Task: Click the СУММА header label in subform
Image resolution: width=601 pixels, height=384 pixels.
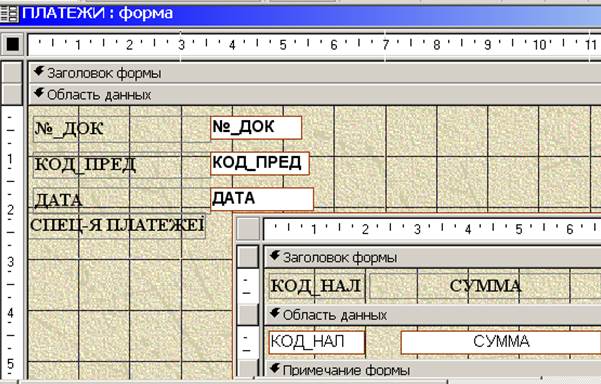Action: coord(485,286)
